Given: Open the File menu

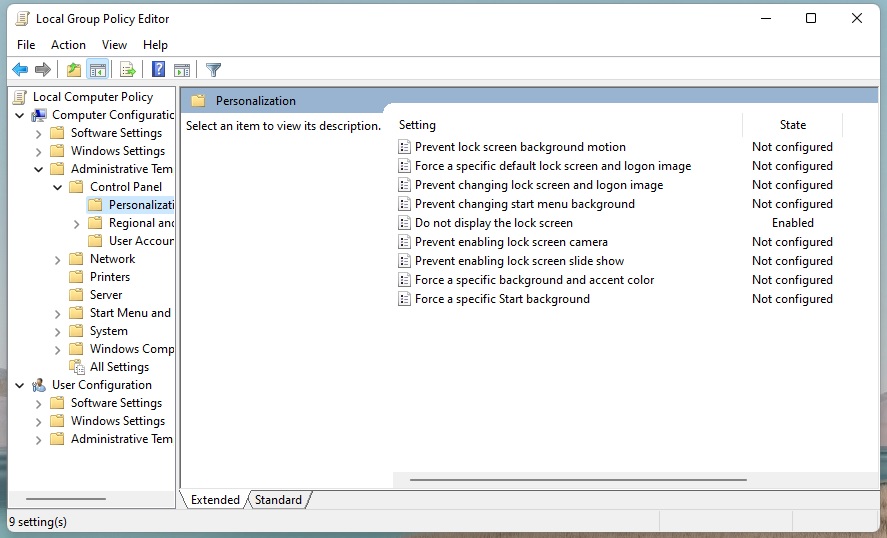Looking at the screenshot, I should tap(26, 45).
